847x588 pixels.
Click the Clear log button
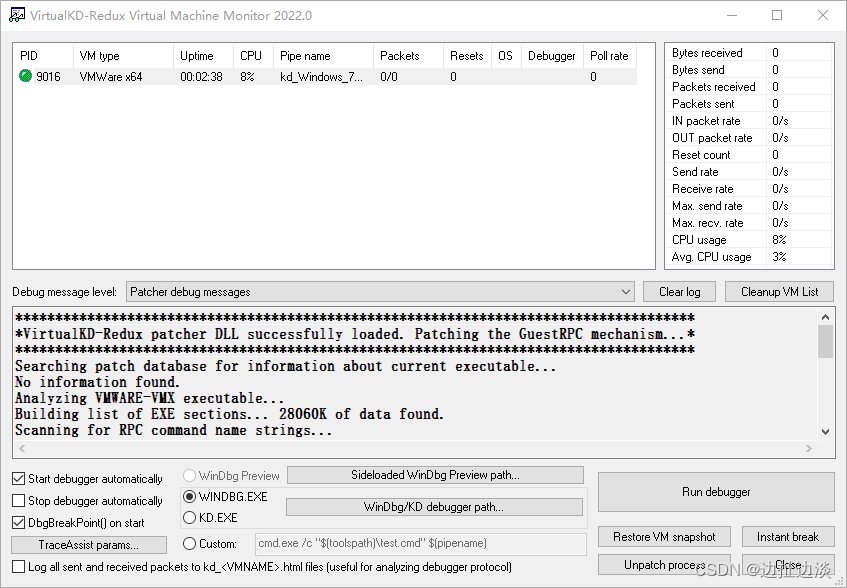click(680, 292)
